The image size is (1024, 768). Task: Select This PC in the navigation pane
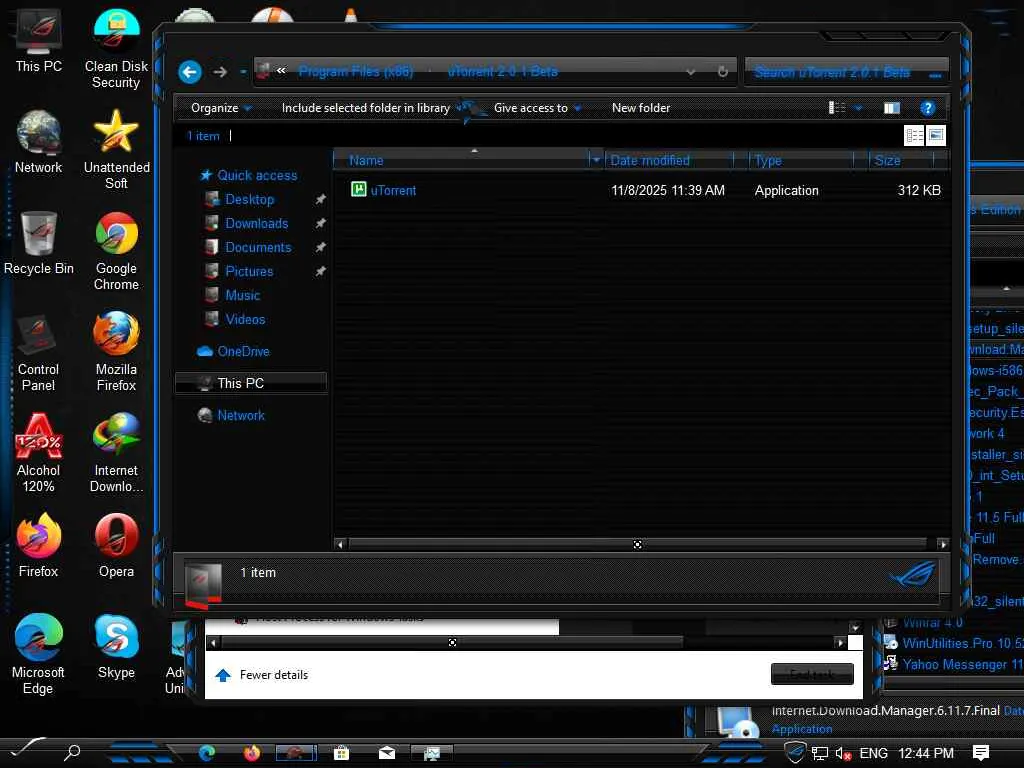(x=251, y=383)
